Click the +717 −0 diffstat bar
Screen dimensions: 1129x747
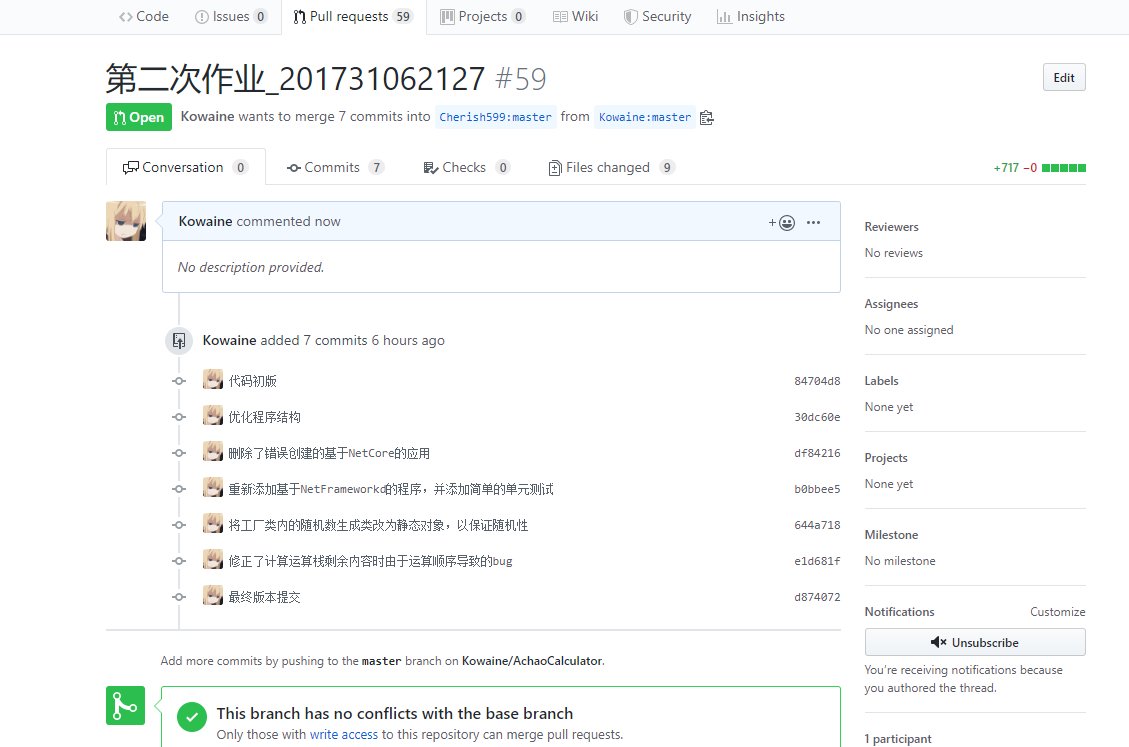(x=1039, y=168)
